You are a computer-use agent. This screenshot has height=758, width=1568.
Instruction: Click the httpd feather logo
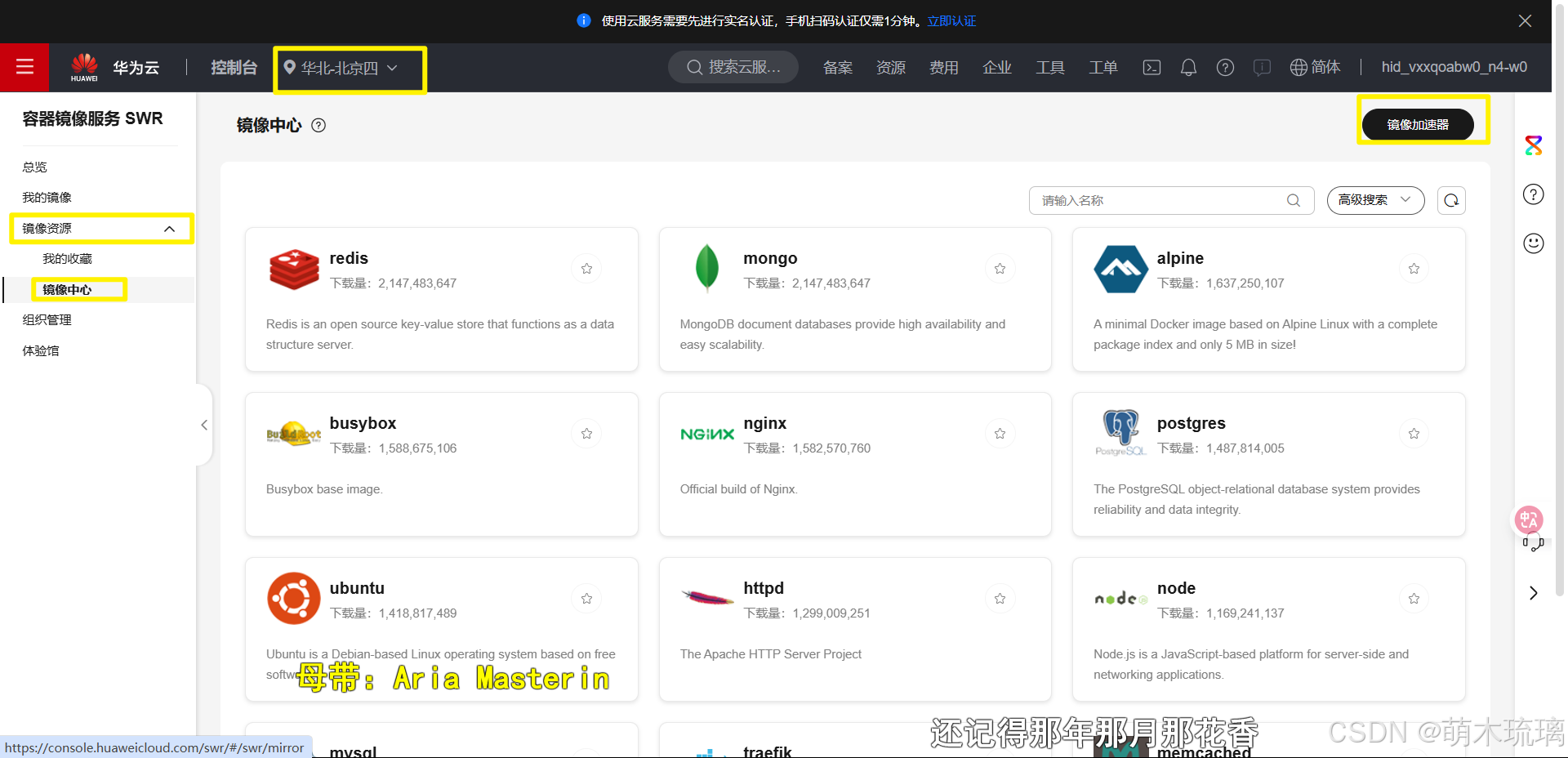[x=707, y=598]
